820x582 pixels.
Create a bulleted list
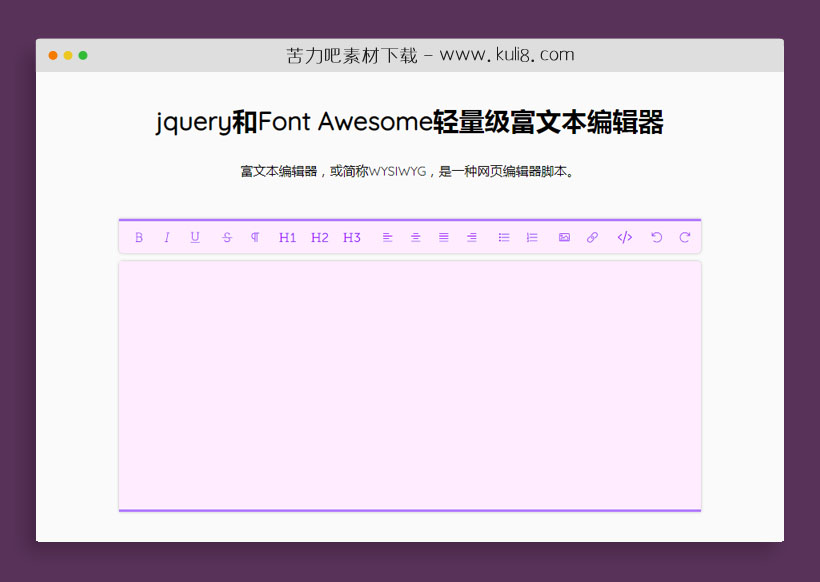(x=503, y=237)
